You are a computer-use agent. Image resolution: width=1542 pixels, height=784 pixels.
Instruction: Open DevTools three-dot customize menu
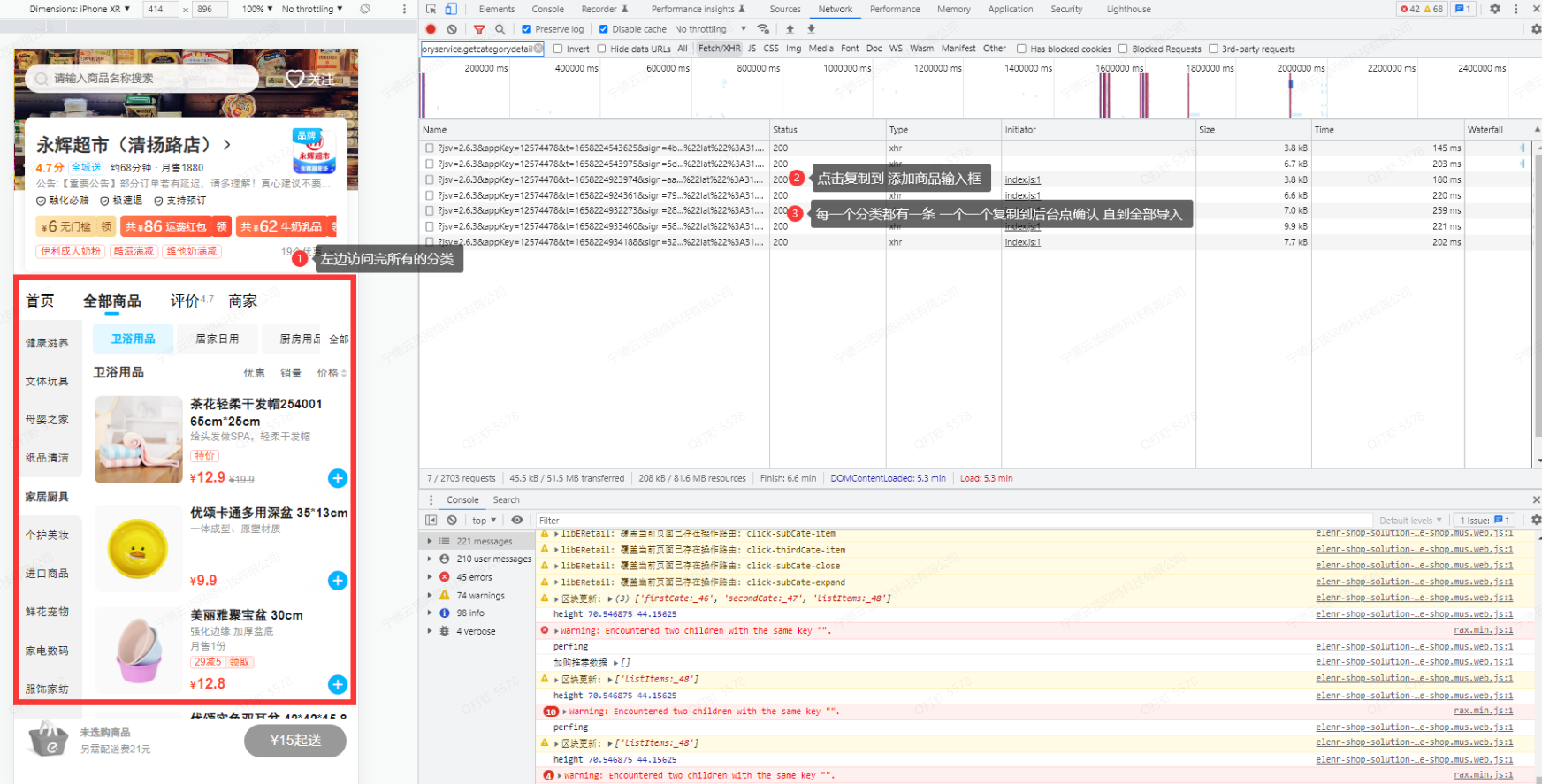point(1516,9)
